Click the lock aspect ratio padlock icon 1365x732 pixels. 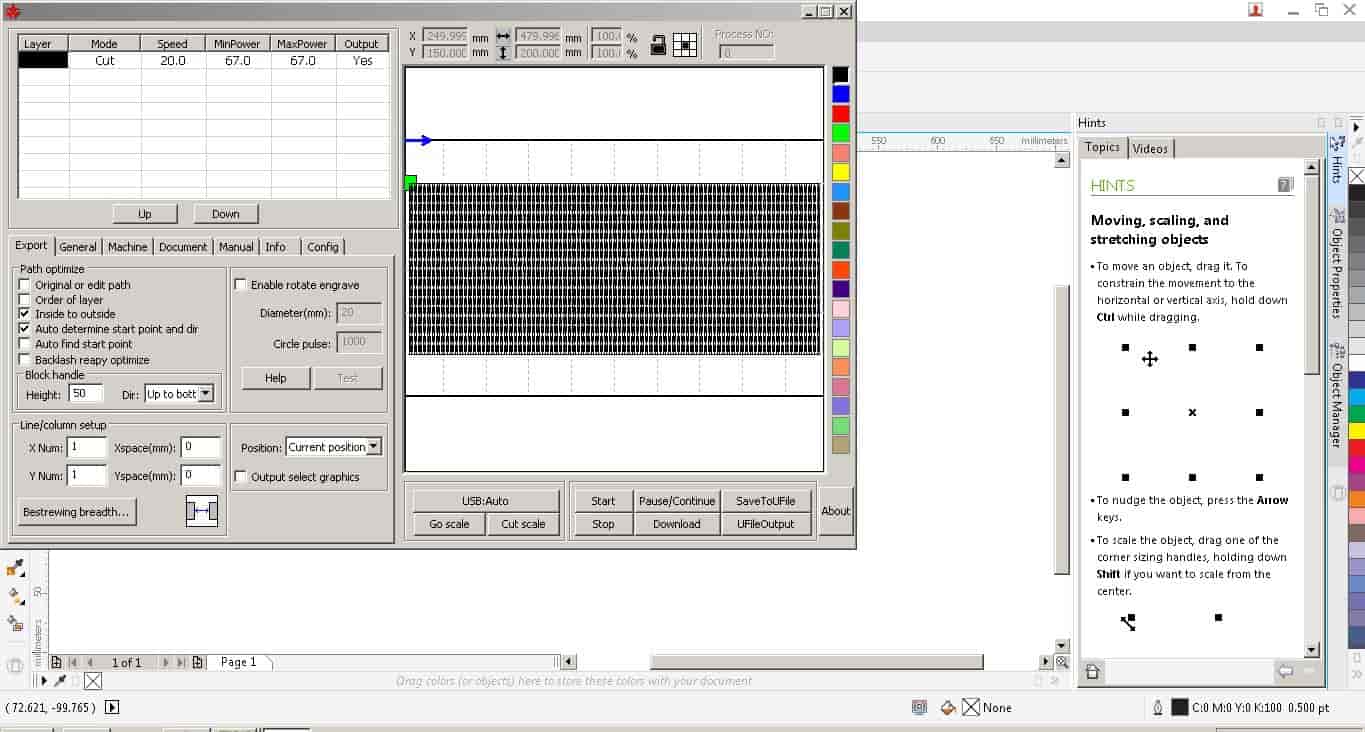pyautogui.click(x=658, y=44)
